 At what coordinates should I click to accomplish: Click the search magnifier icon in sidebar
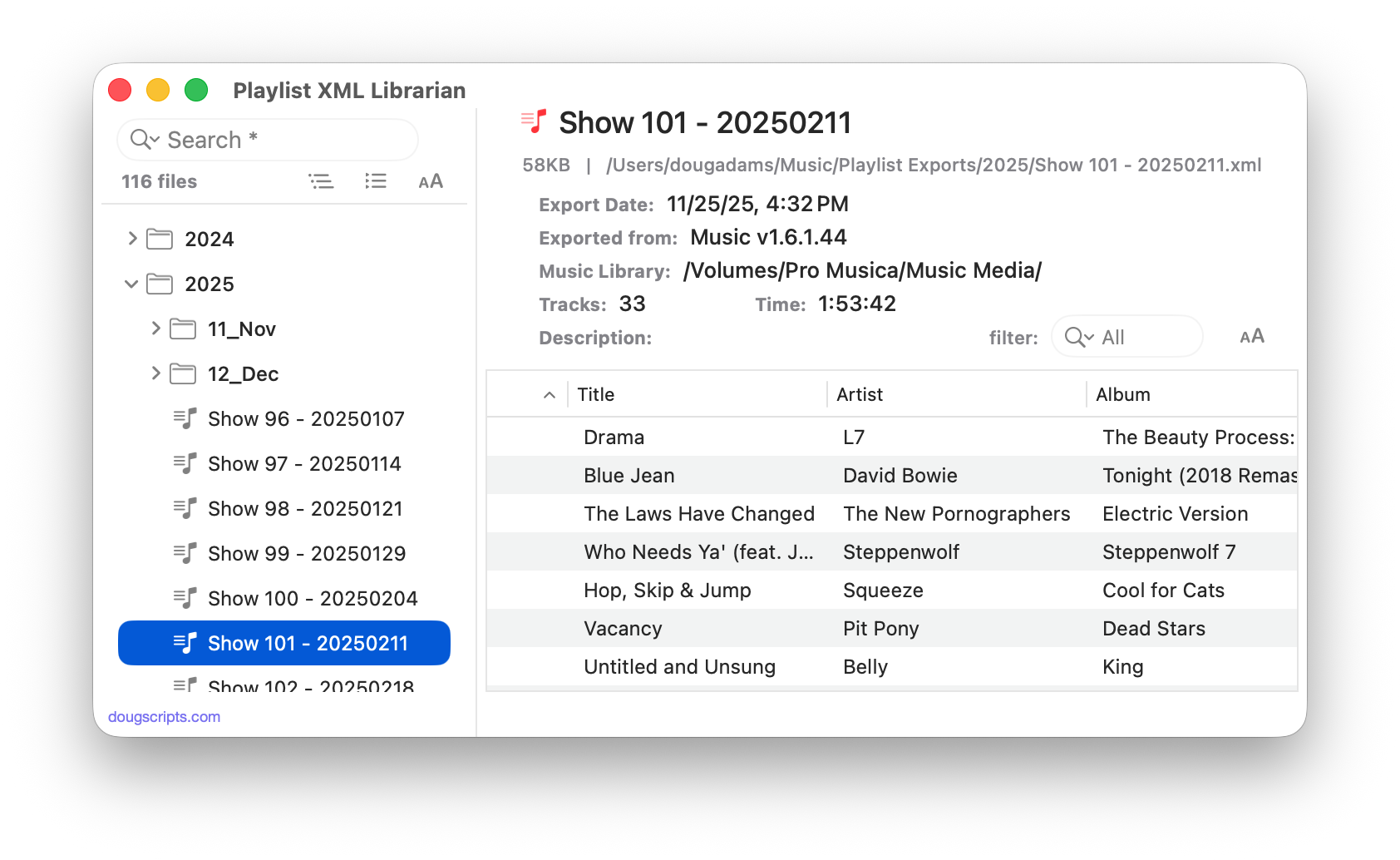tap(145, 140)
